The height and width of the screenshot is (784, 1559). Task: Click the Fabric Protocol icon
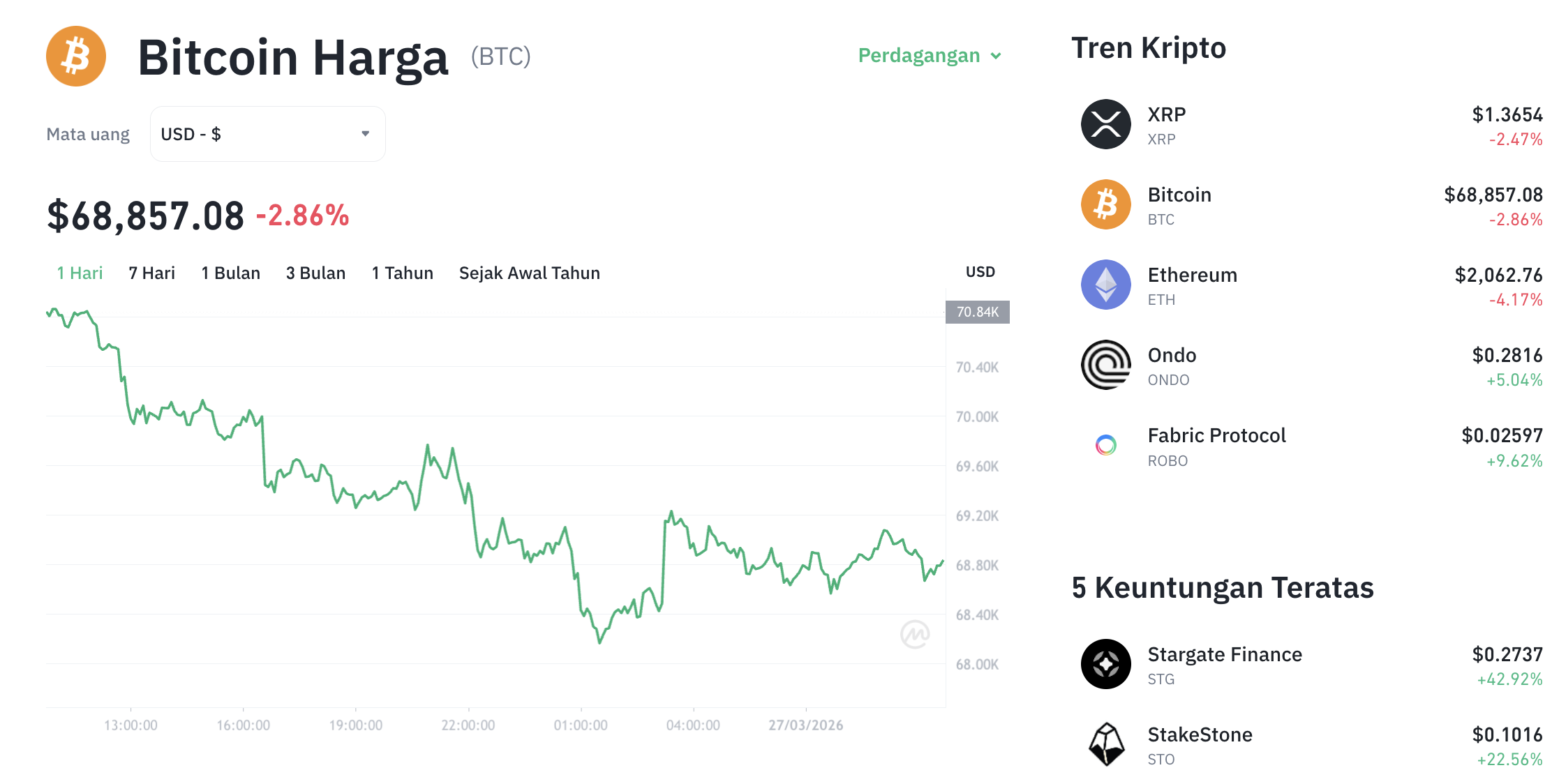(x=1105, y=444)
